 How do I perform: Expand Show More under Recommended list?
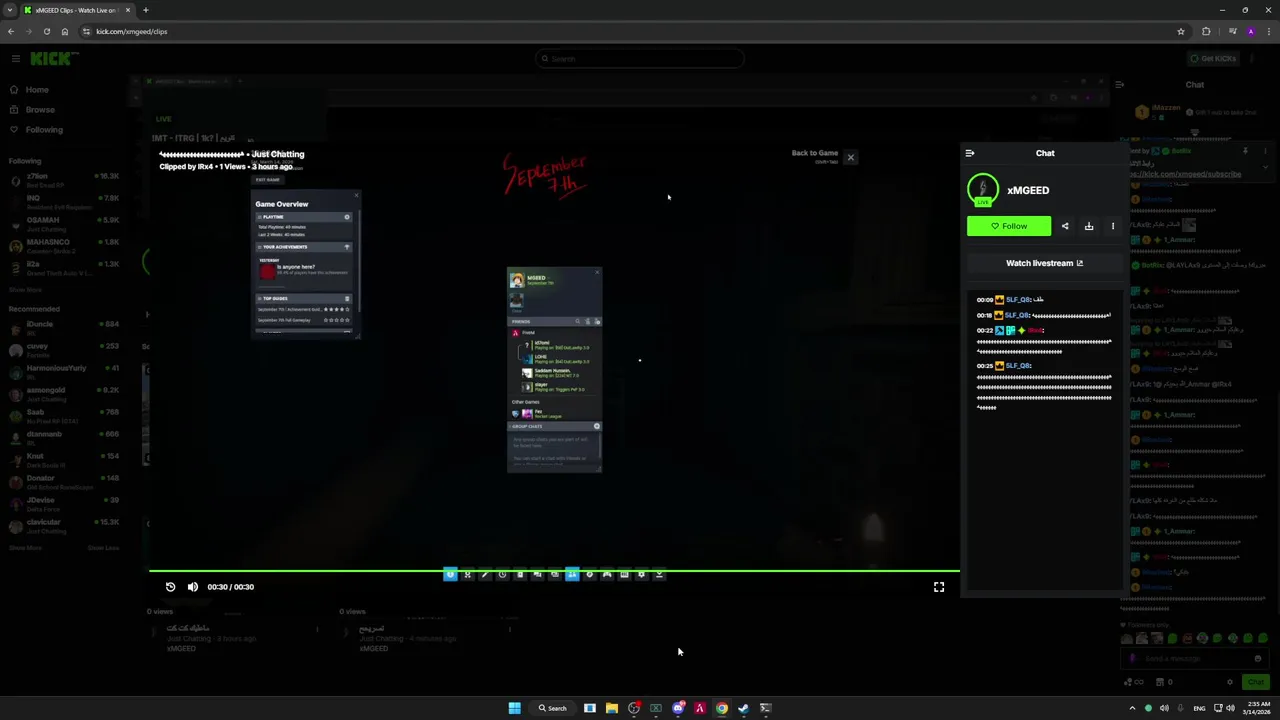(25, 548)
